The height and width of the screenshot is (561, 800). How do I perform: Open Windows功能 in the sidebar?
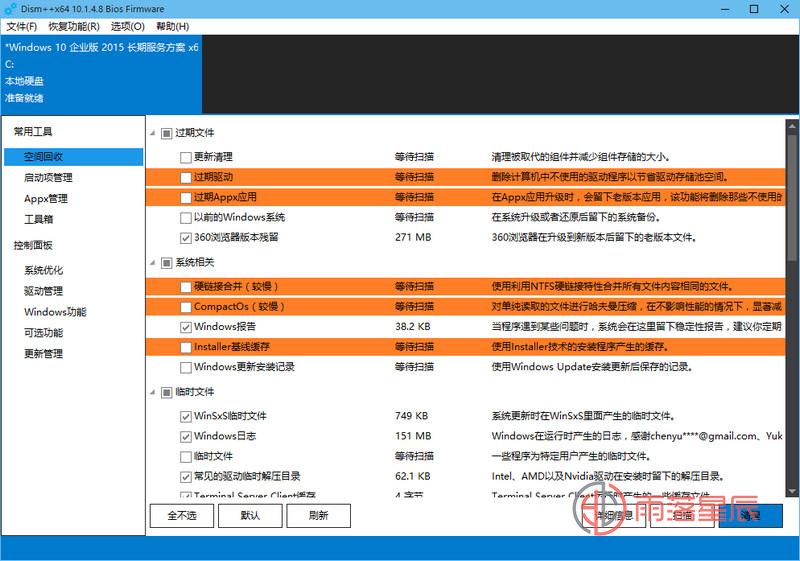click(x=55, y=312)
